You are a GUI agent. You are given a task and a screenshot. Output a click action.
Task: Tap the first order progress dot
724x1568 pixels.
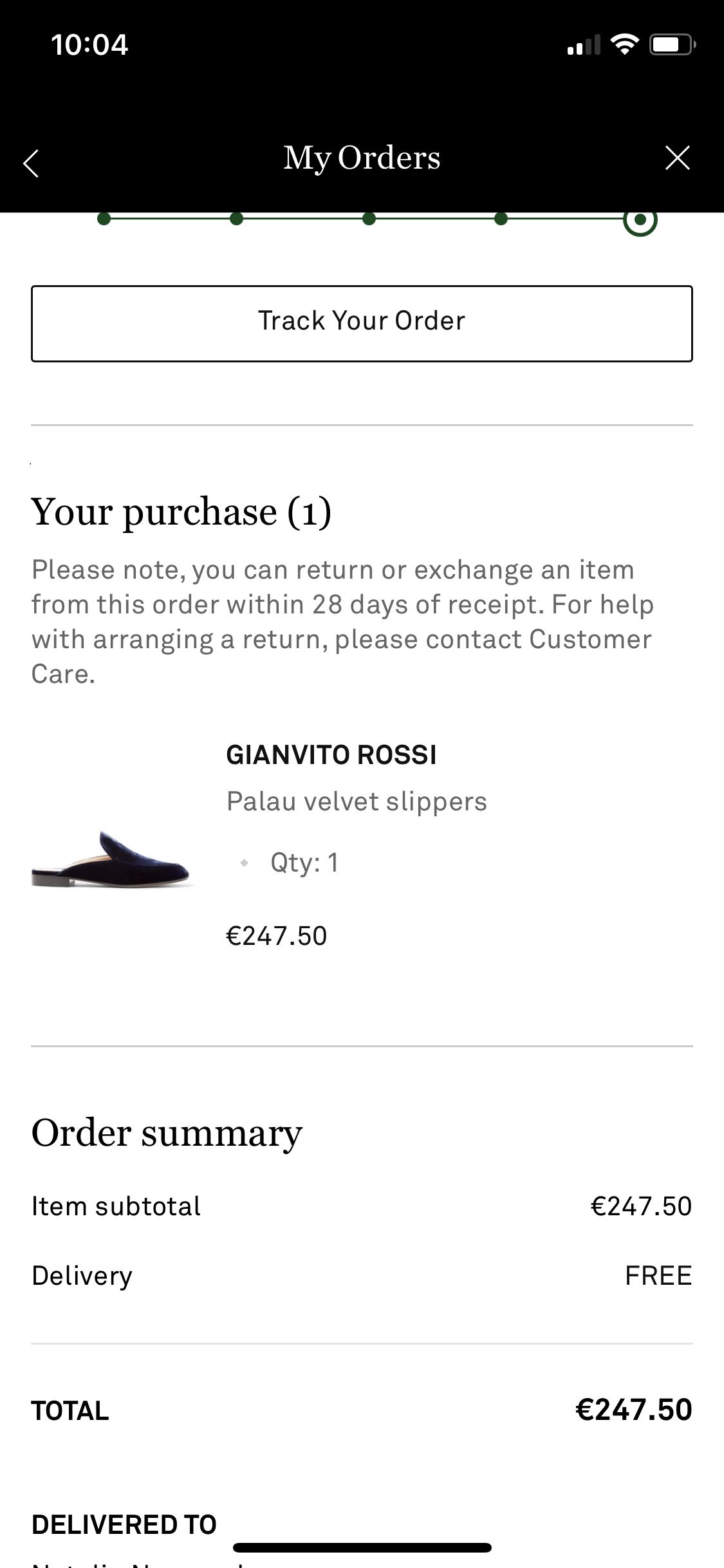pos(104,219)
